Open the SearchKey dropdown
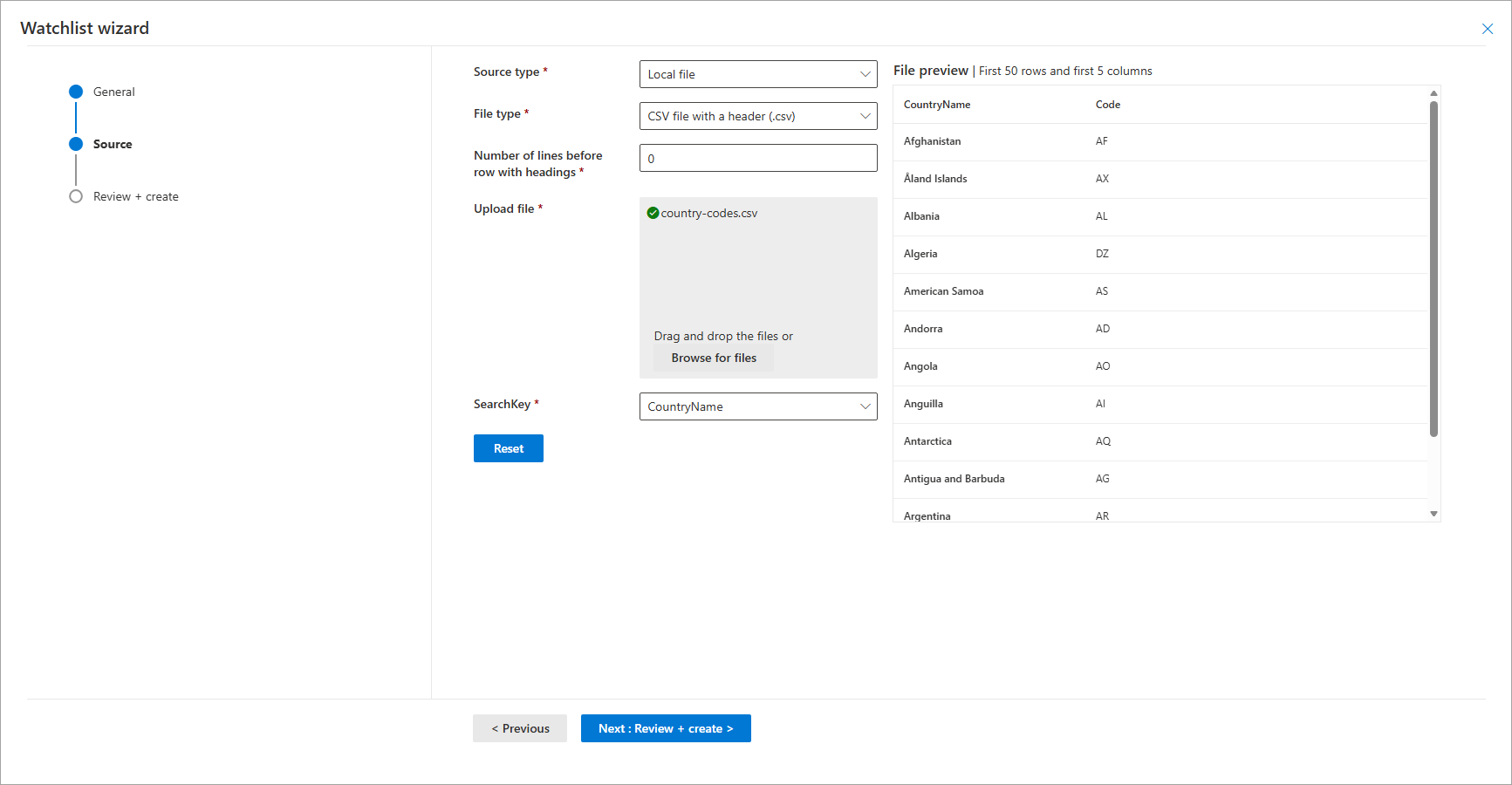This screenshot has height=785, width=1512. 757,406
